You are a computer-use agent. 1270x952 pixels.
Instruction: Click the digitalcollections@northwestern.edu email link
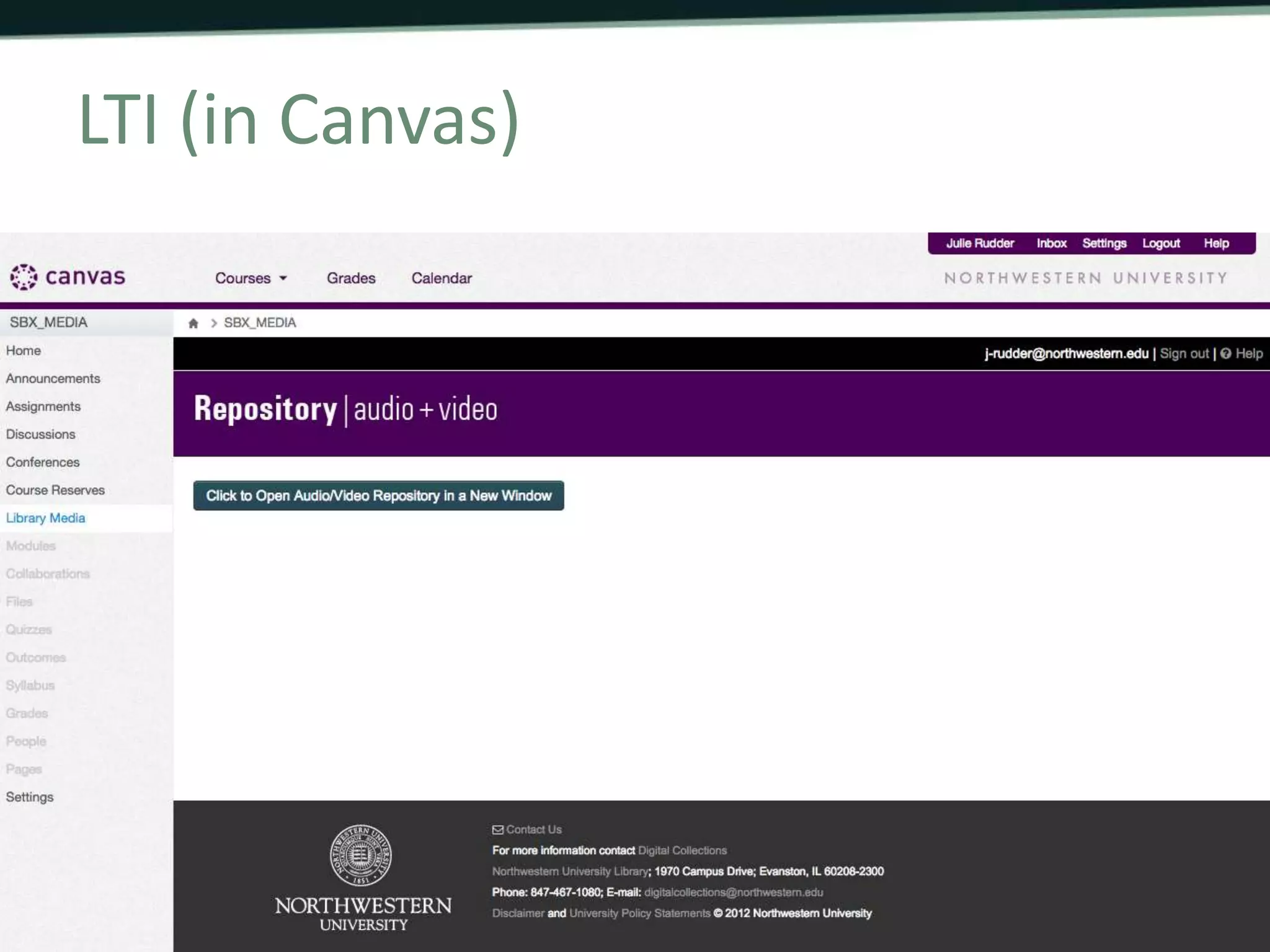point(734,892)
